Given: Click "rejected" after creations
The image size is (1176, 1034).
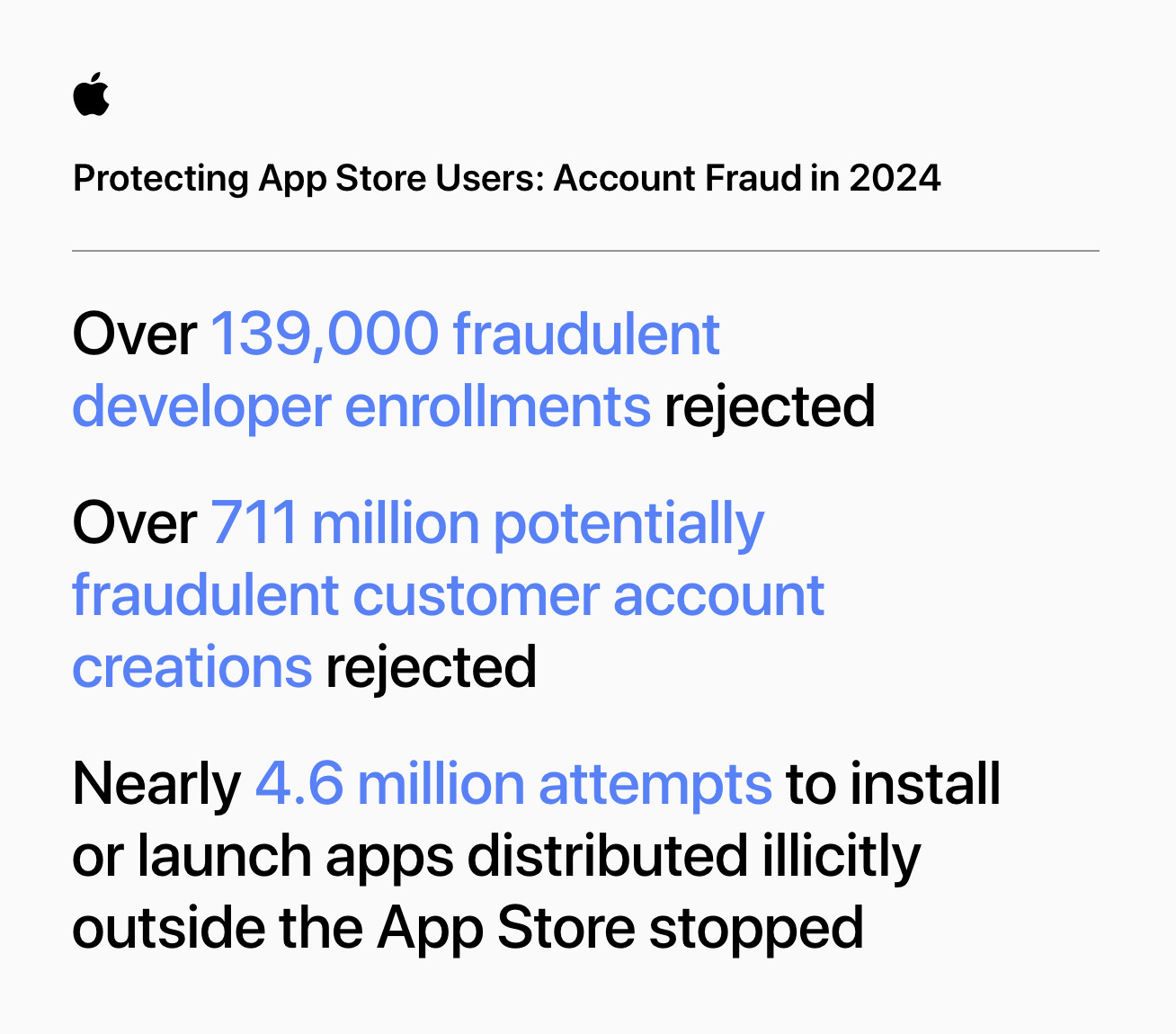Looking at the screenshot, I should (x=431, y=667).
